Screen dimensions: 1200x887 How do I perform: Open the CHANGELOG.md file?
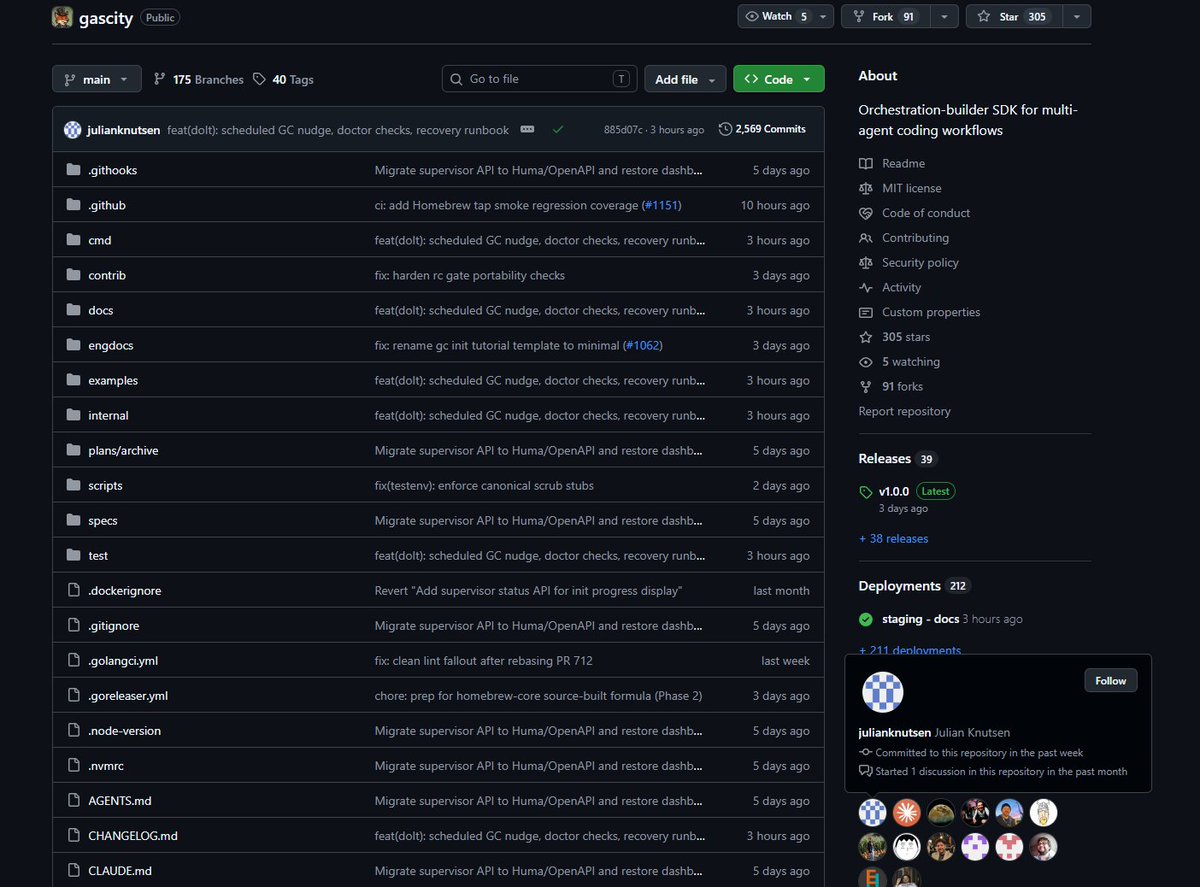(x=133, y=835)
